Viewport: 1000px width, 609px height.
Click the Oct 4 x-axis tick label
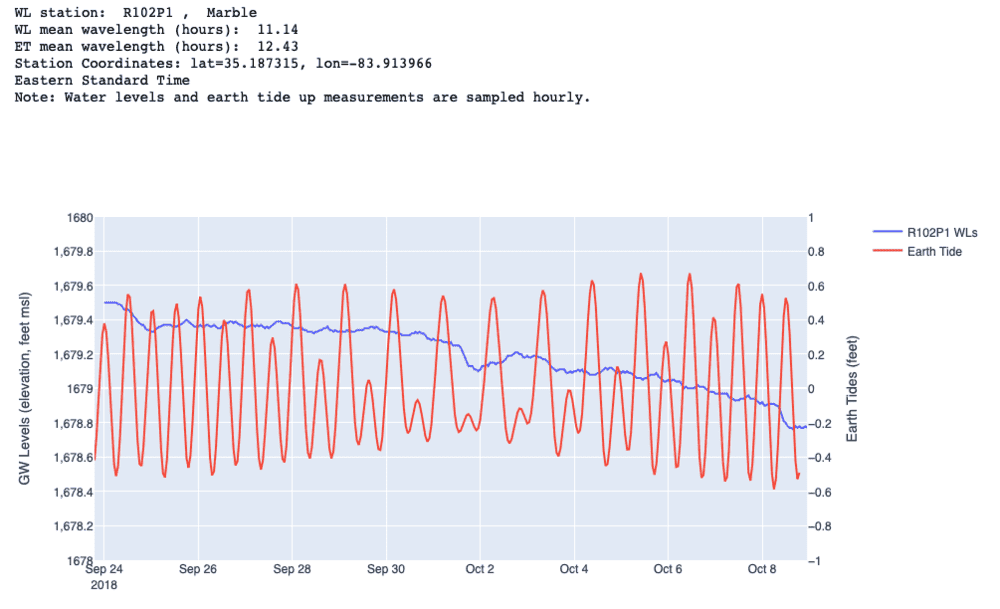tap(574, 570)
